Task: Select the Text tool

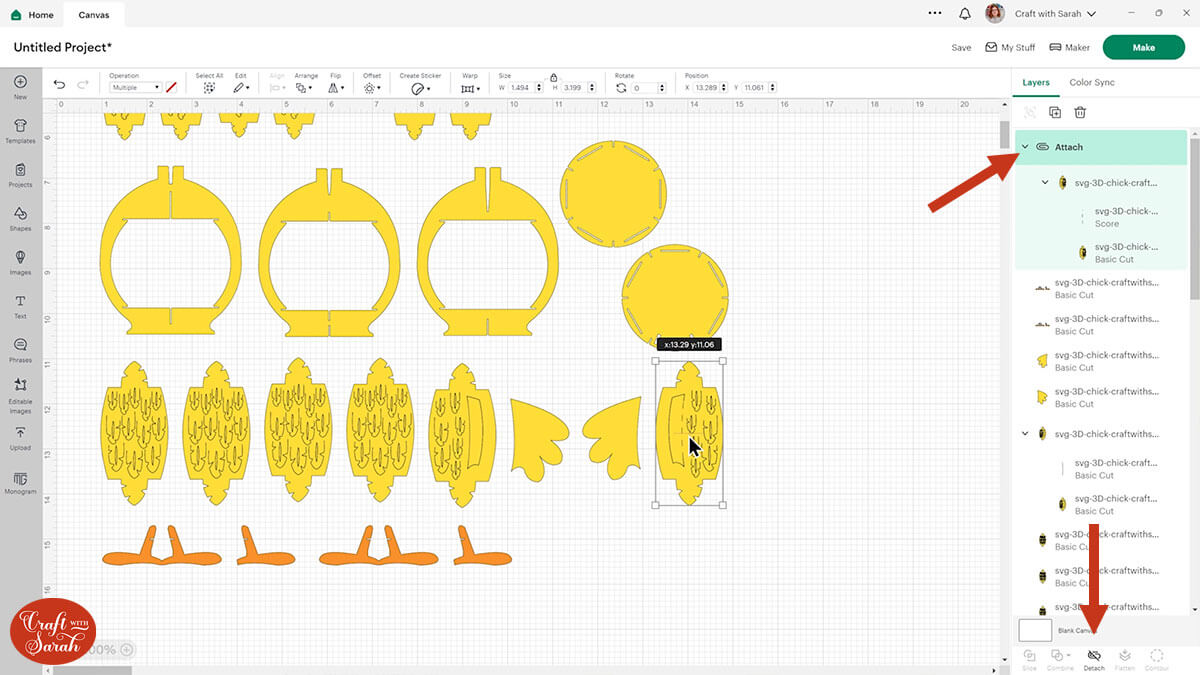Action: pyautogui.click(x=20, y=304)
